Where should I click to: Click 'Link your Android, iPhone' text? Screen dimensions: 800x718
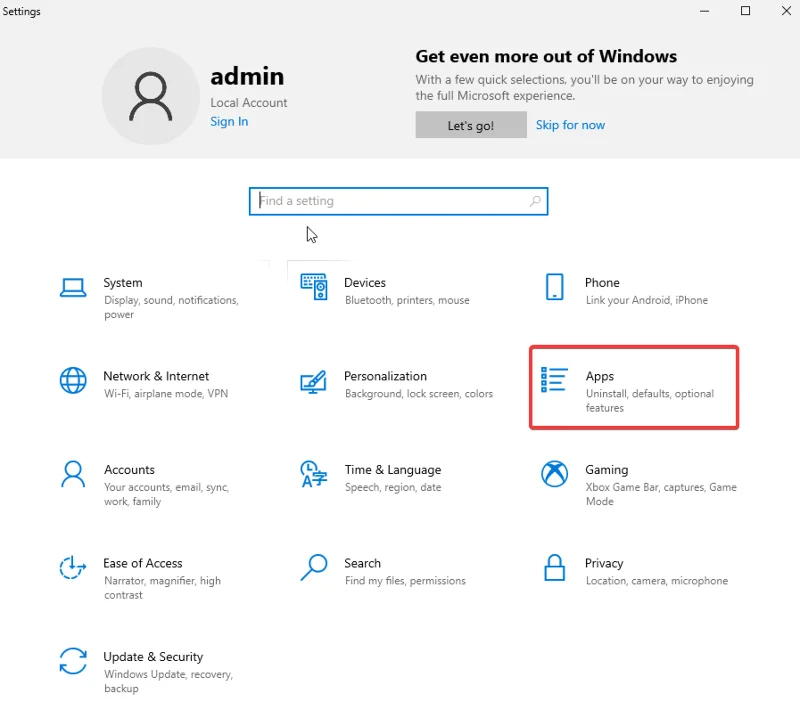pos(646,300)
